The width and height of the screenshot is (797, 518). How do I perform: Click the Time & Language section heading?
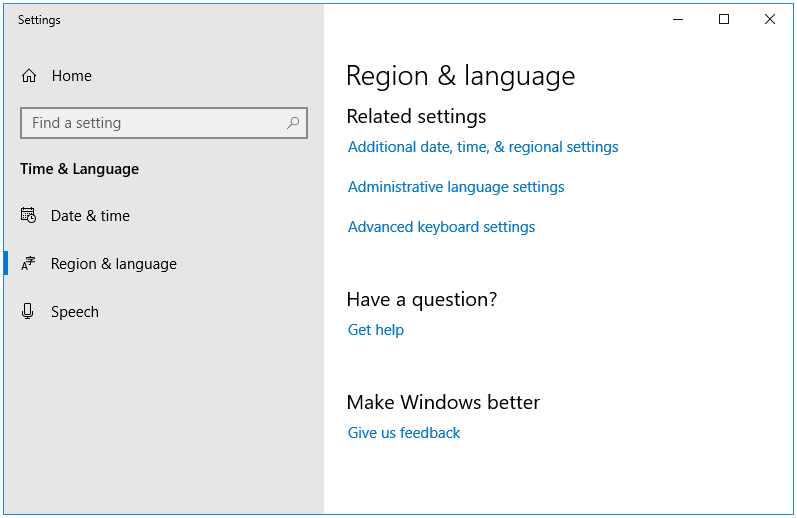(79, 169)
